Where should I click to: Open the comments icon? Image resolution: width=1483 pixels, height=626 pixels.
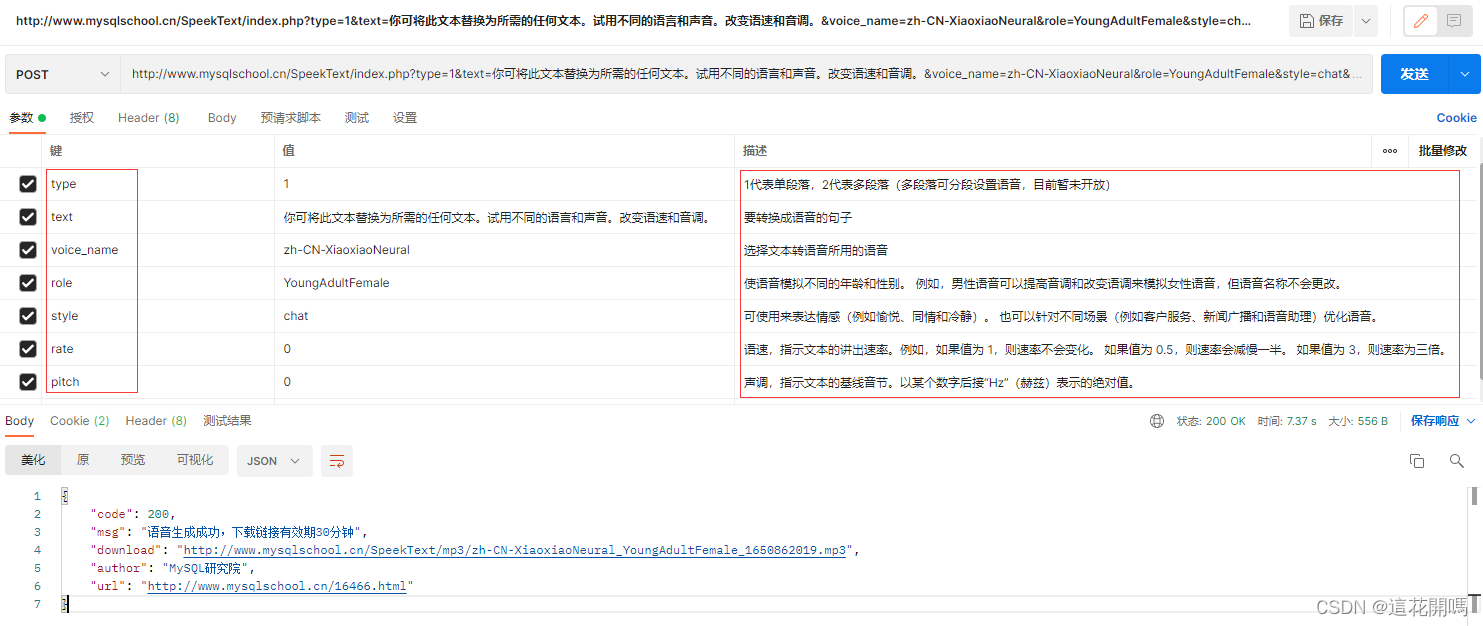1453,21
